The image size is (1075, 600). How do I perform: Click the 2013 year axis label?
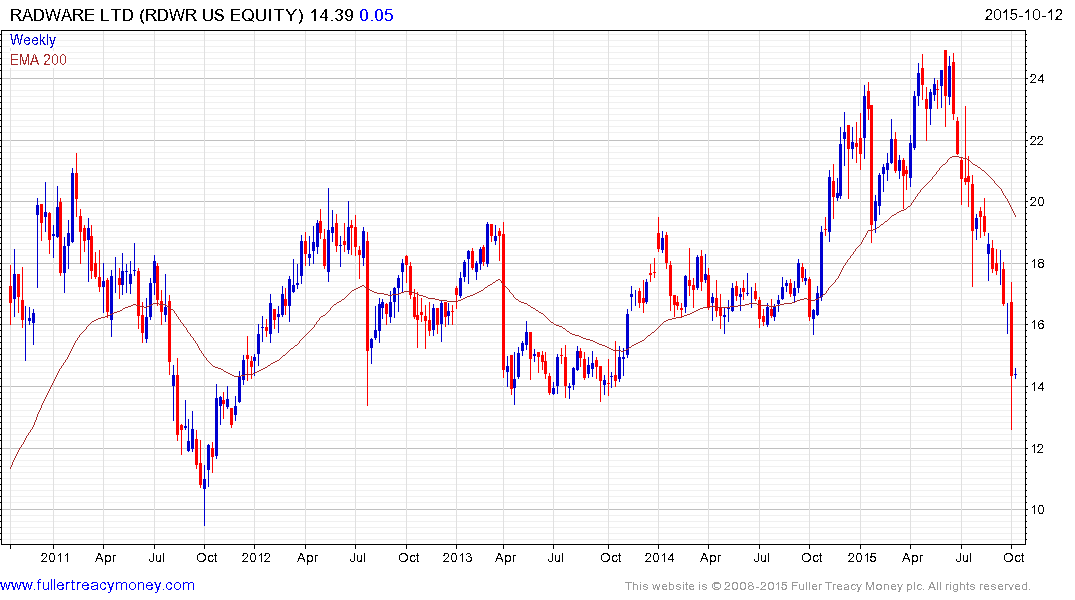457,557
